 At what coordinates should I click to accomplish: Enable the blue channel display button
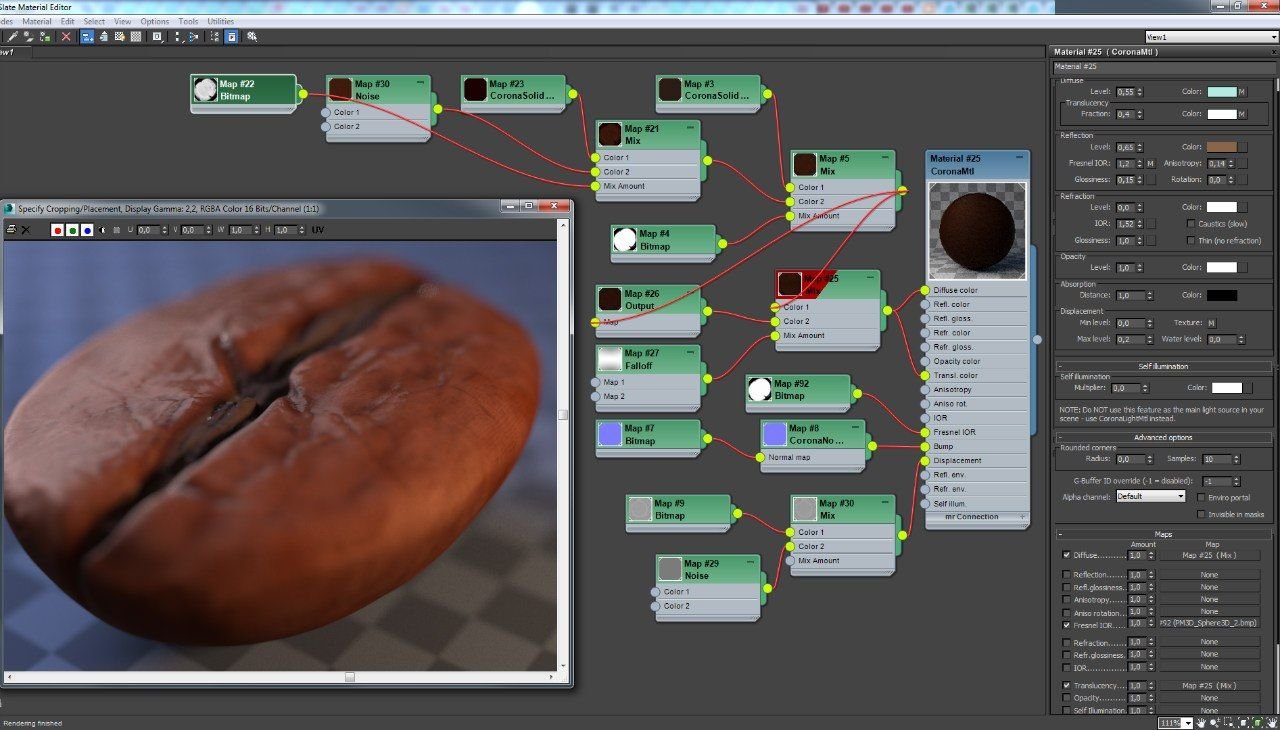tap(87, 230)
